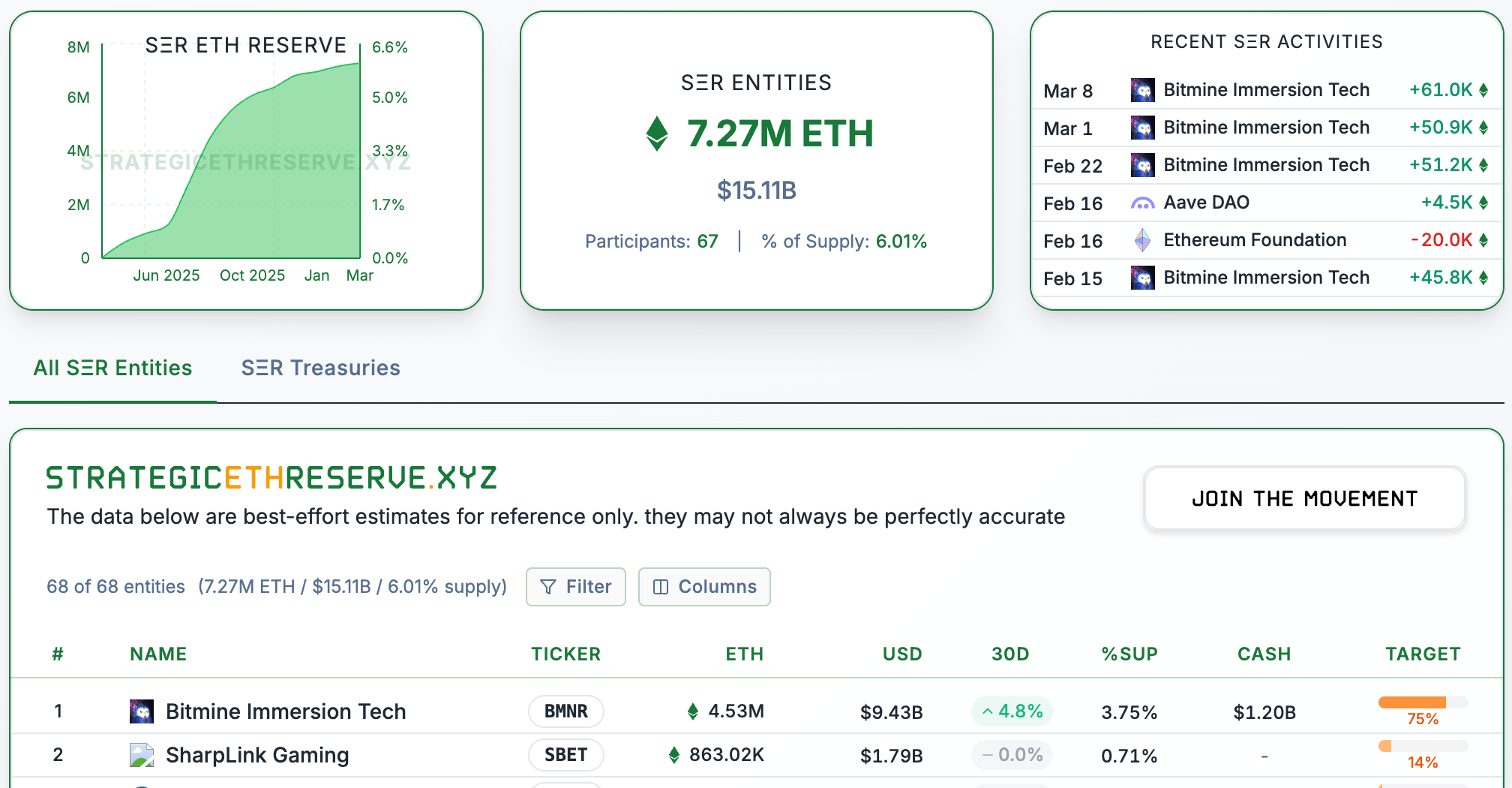This screenshot has width=1512, height=788.
Task: Click Bitmine's 75% target progress bar
Action: (1422, 703)
